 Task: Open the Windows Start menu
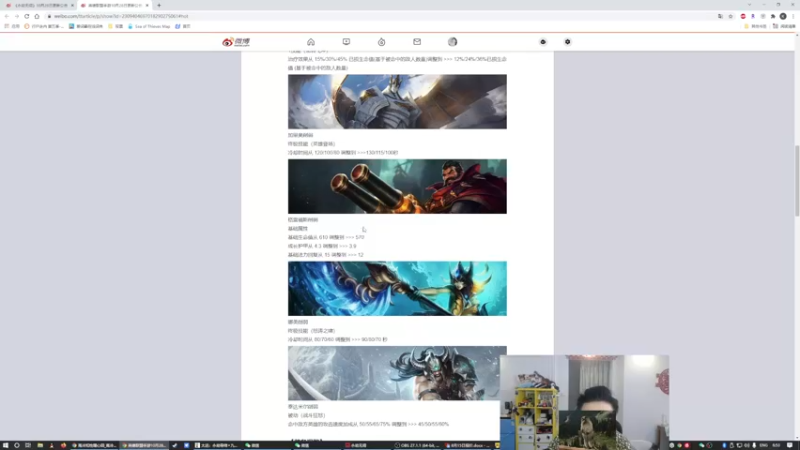tap(5, 445)
